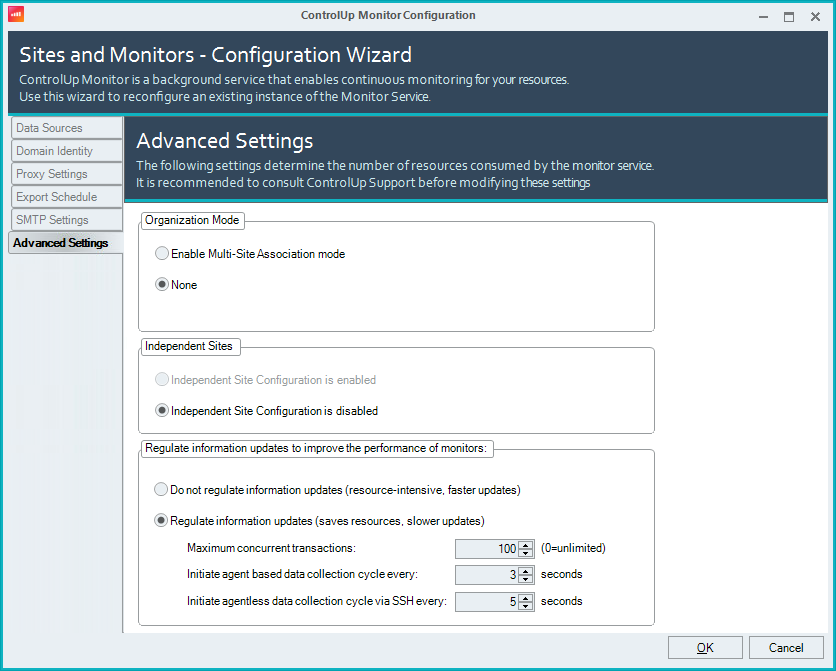Open the Data Sources tab

67,128
